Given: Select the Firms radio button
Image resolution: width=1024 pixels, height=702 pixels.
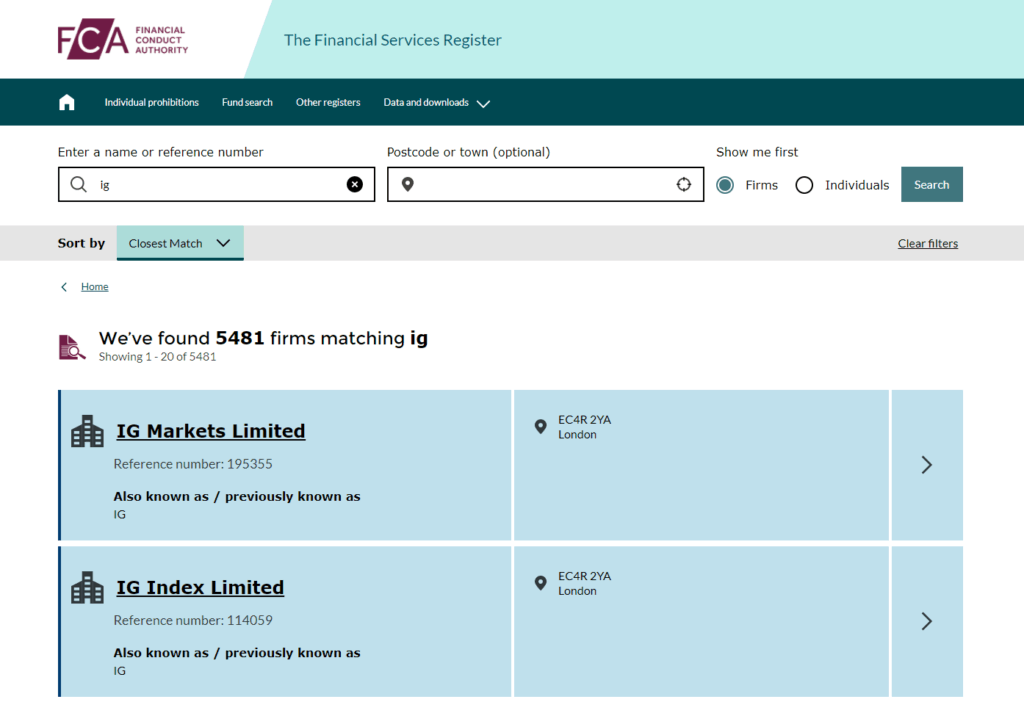Looking at the screenshot, I should pos(725,185).
